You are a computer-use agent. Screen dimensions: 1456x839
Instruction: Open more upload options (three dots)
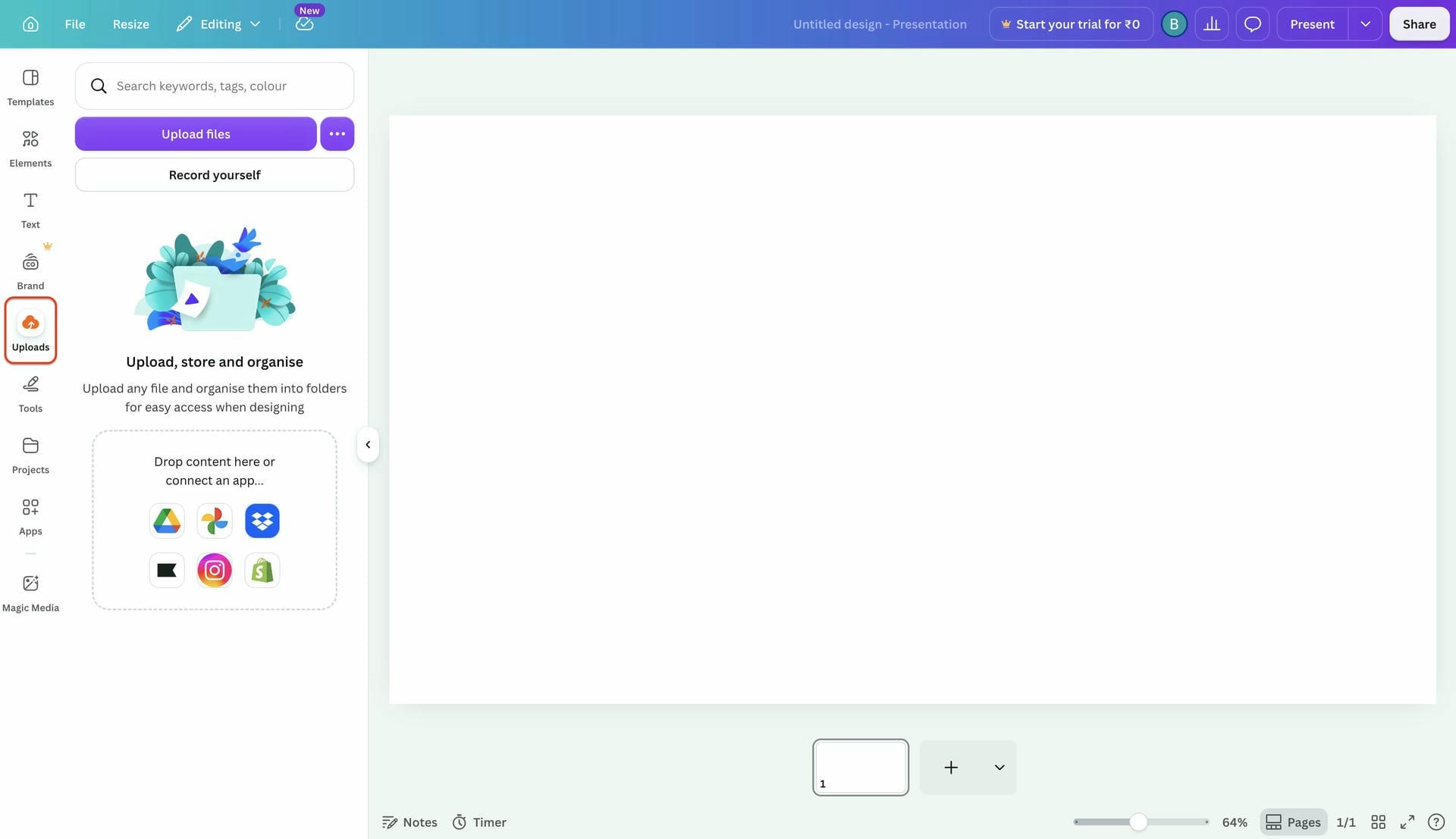coord(337,133)
